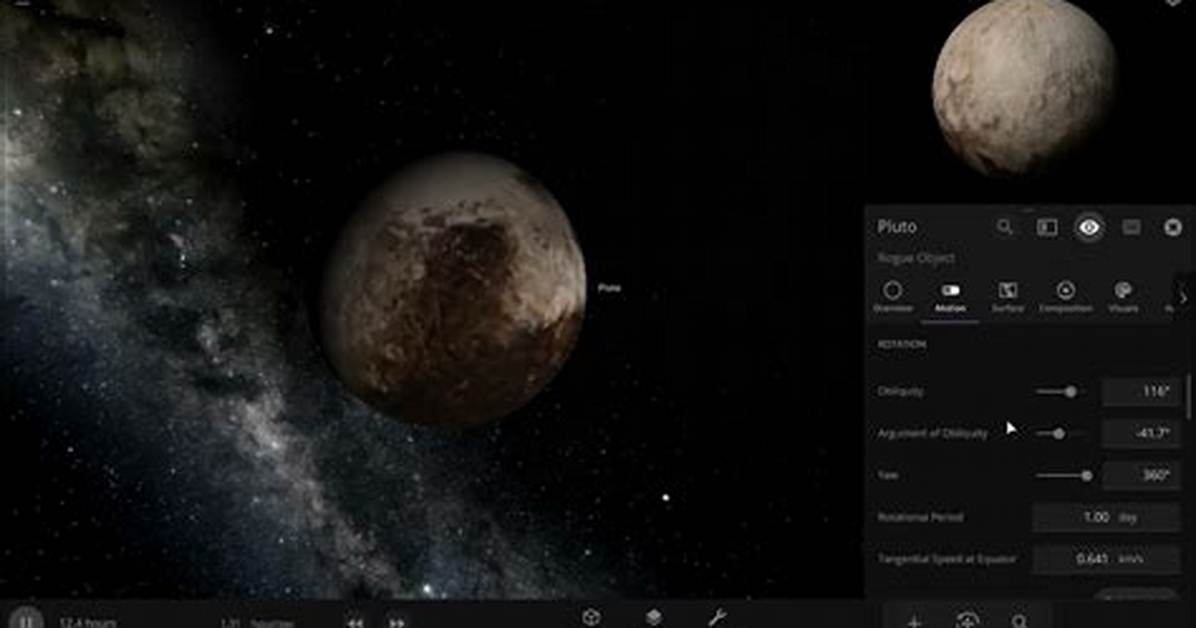Click the ROTATION section header

click(902, 345)
